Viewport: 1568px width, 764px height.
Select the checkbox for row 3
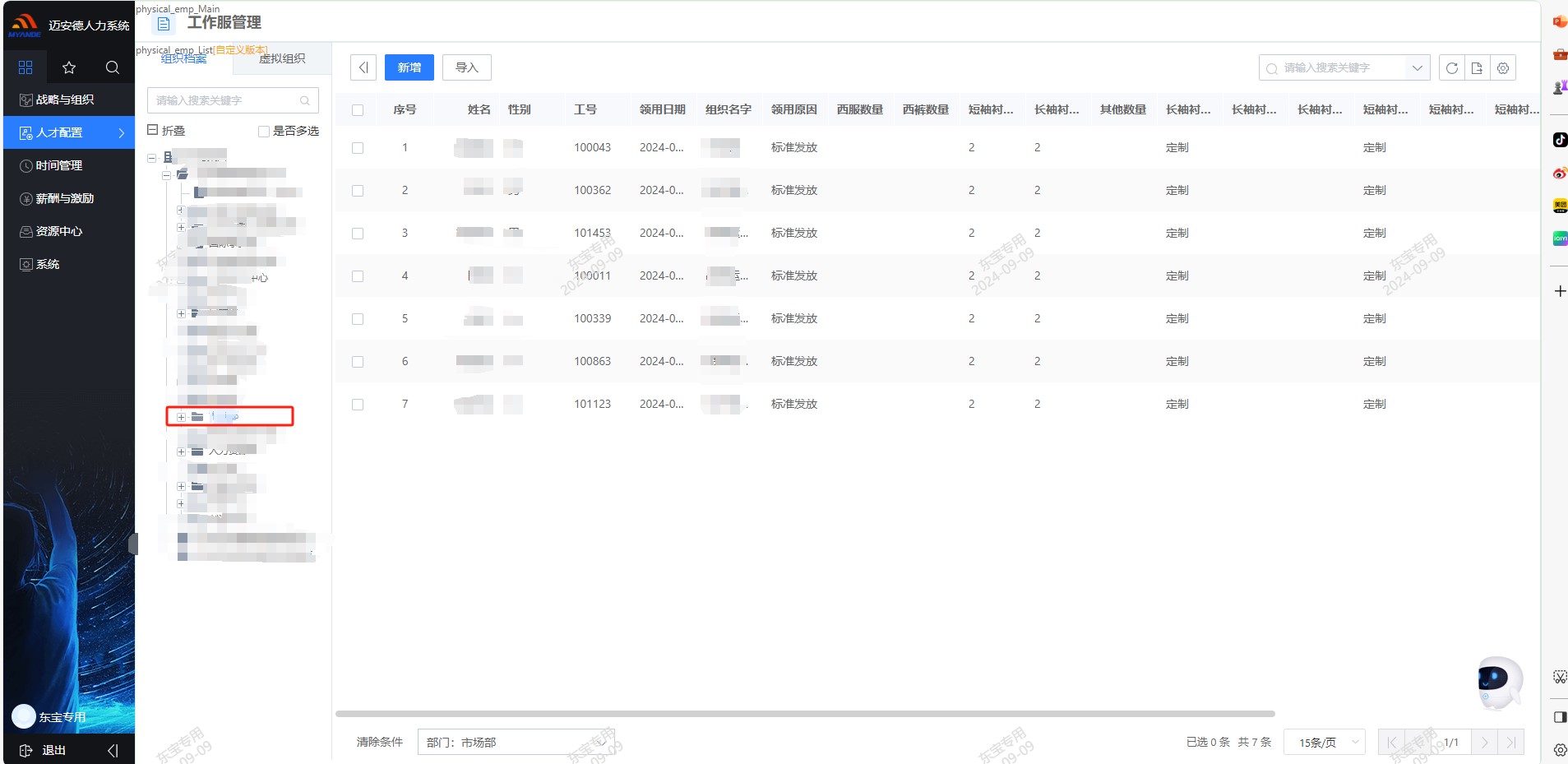(358, 234)
